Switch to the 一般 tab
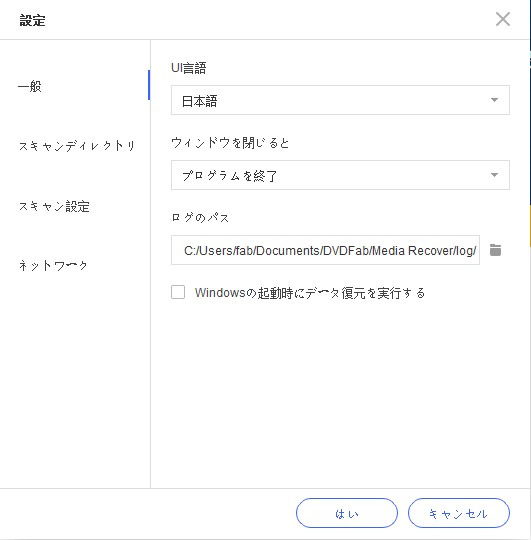 point(30,86)
